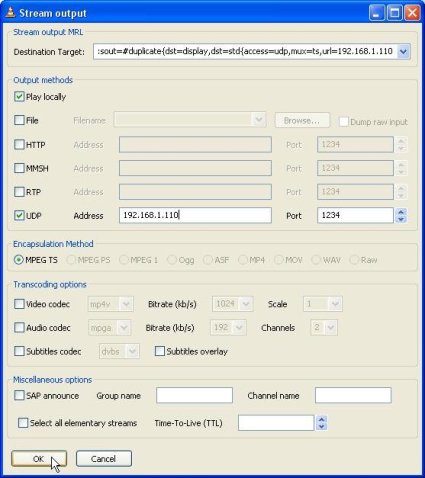The image size is (425, 478).
Task: Click the Time-To-Live (TTL) field
Action: click(x=276, y=423)
